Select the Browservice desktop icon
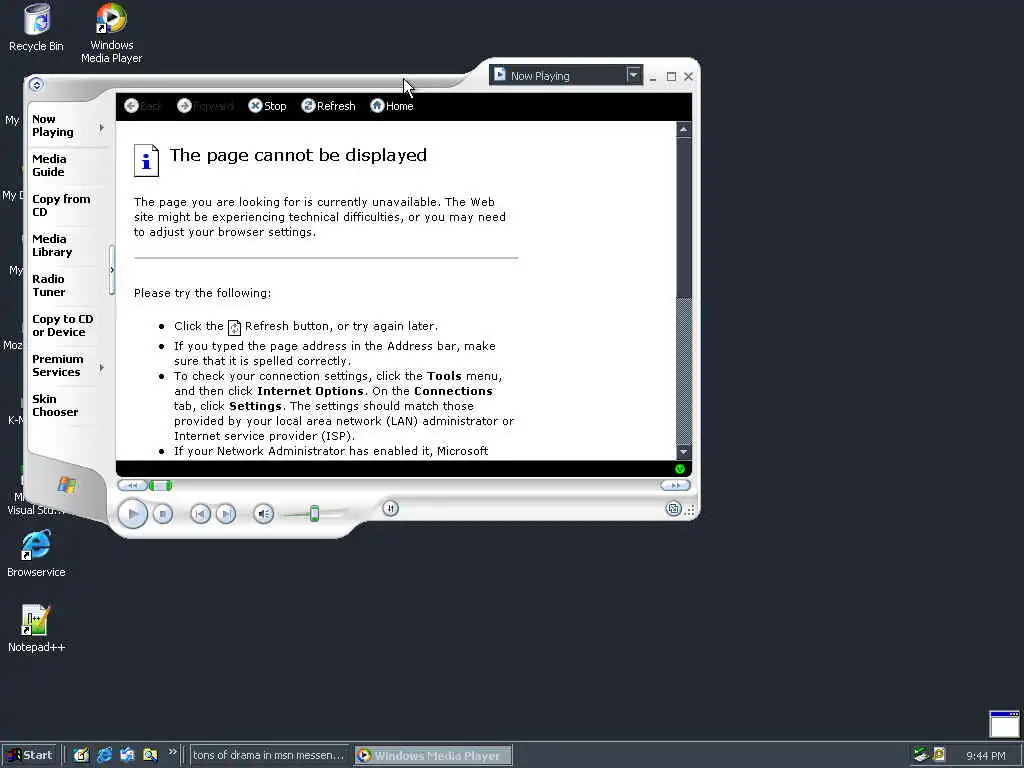This screenshot has width=1024, height=768. point(36,554)
